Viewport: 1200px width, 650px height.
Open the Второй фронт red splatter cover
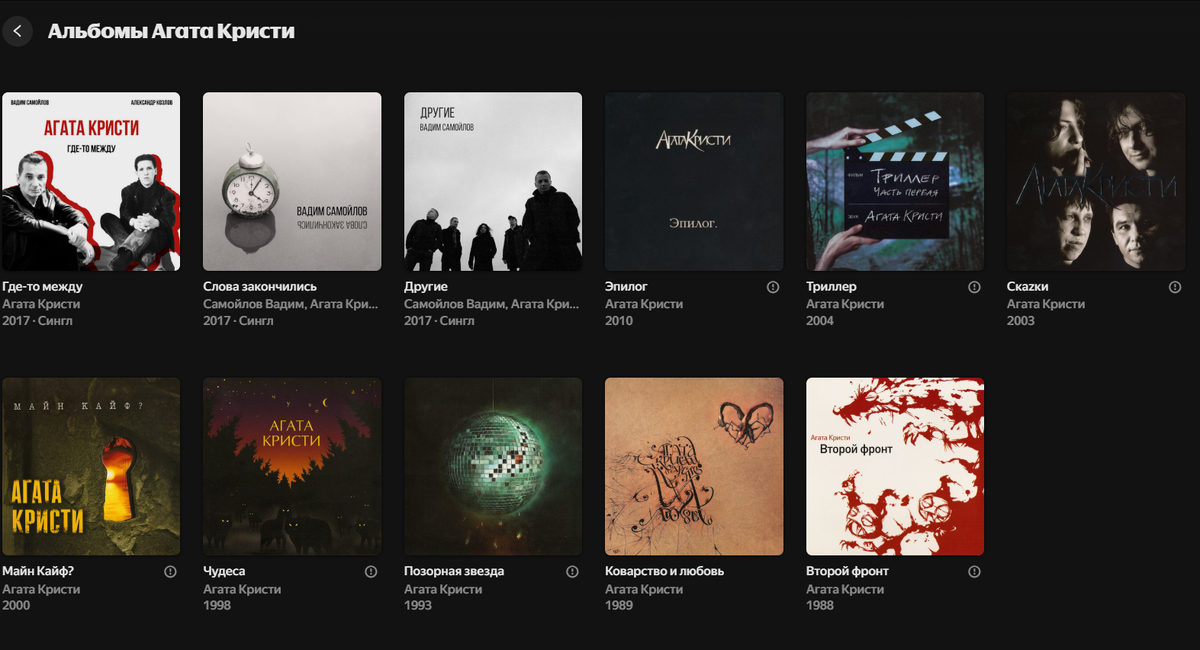pos(895,466)
